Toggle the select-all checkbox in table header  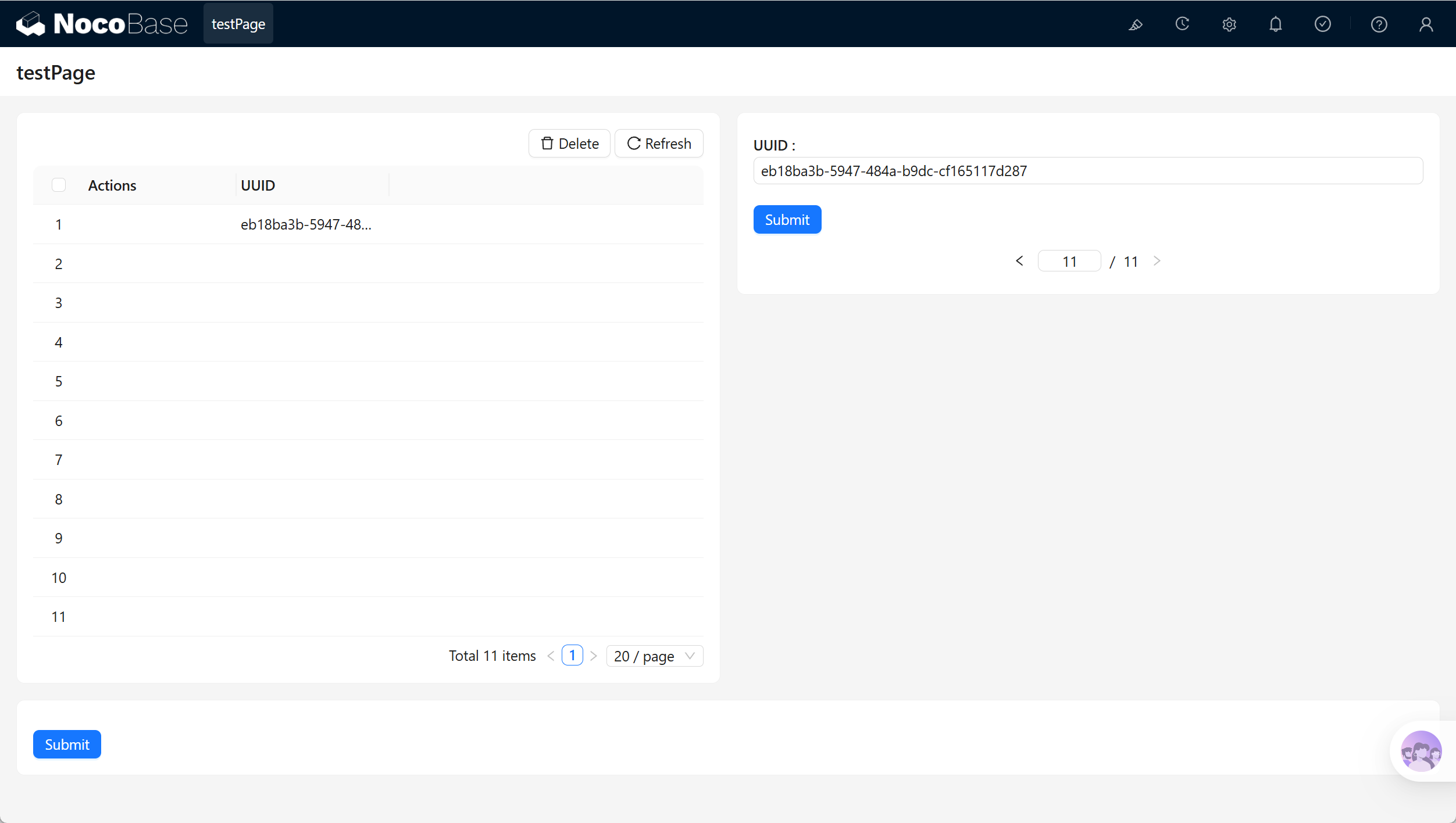[x=59, y=185]
